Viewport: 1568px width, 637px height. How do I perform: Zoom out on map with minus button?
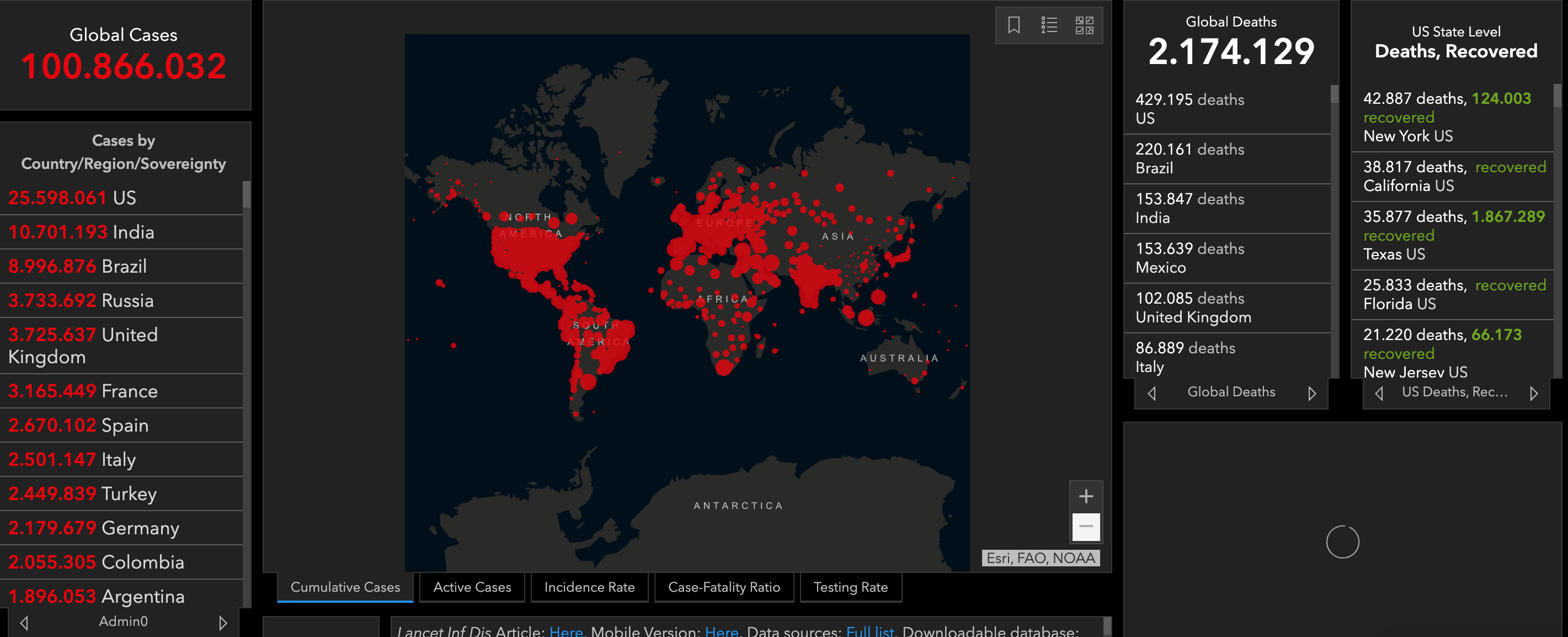coord(1086,526)
